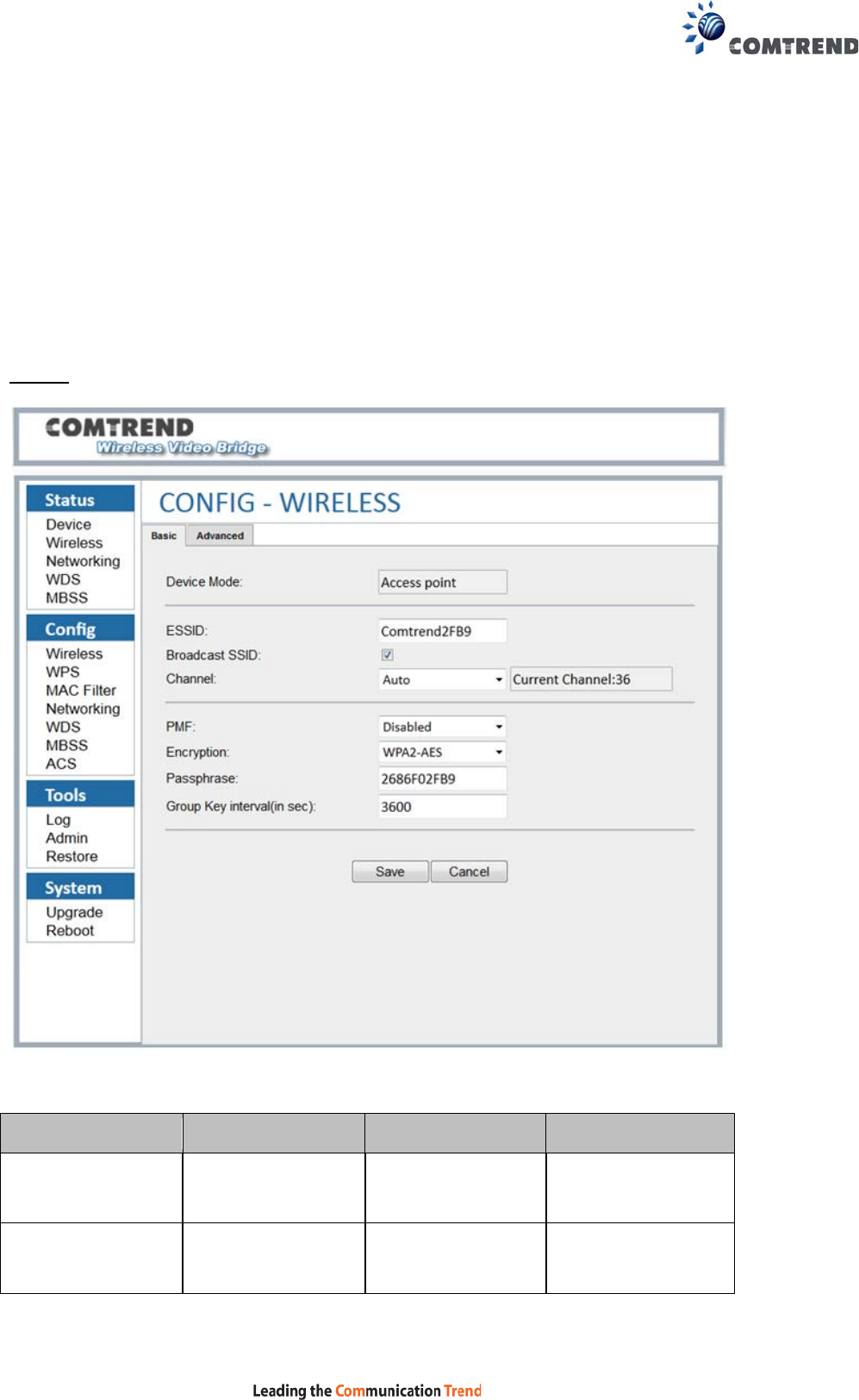Open the Admin page under Tools
The image size is (859, 1400).
click(x=66, y=838)
